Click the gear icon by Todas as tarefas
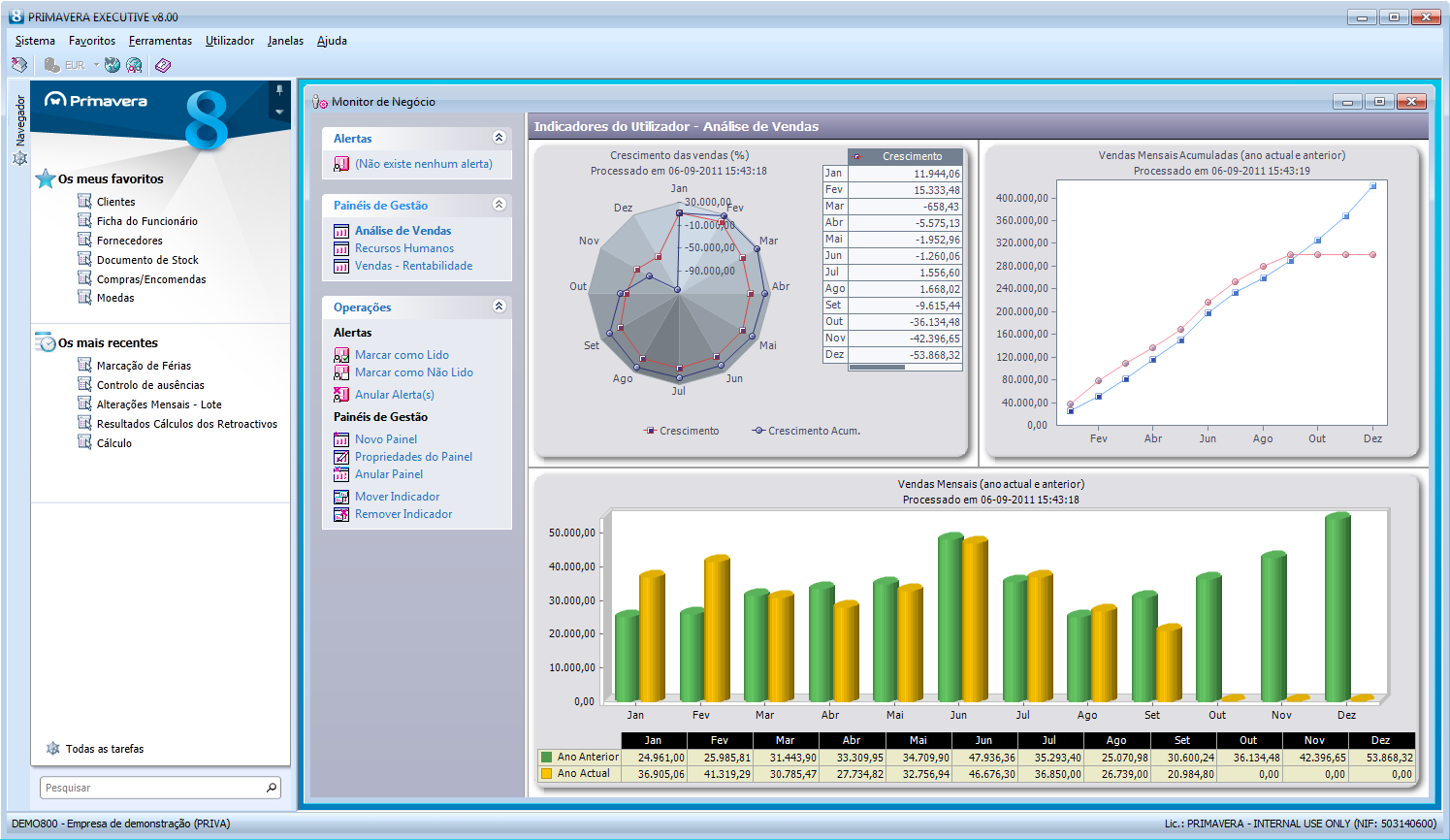Viewport: 1450px width, 840px height. tap(53, 749)
